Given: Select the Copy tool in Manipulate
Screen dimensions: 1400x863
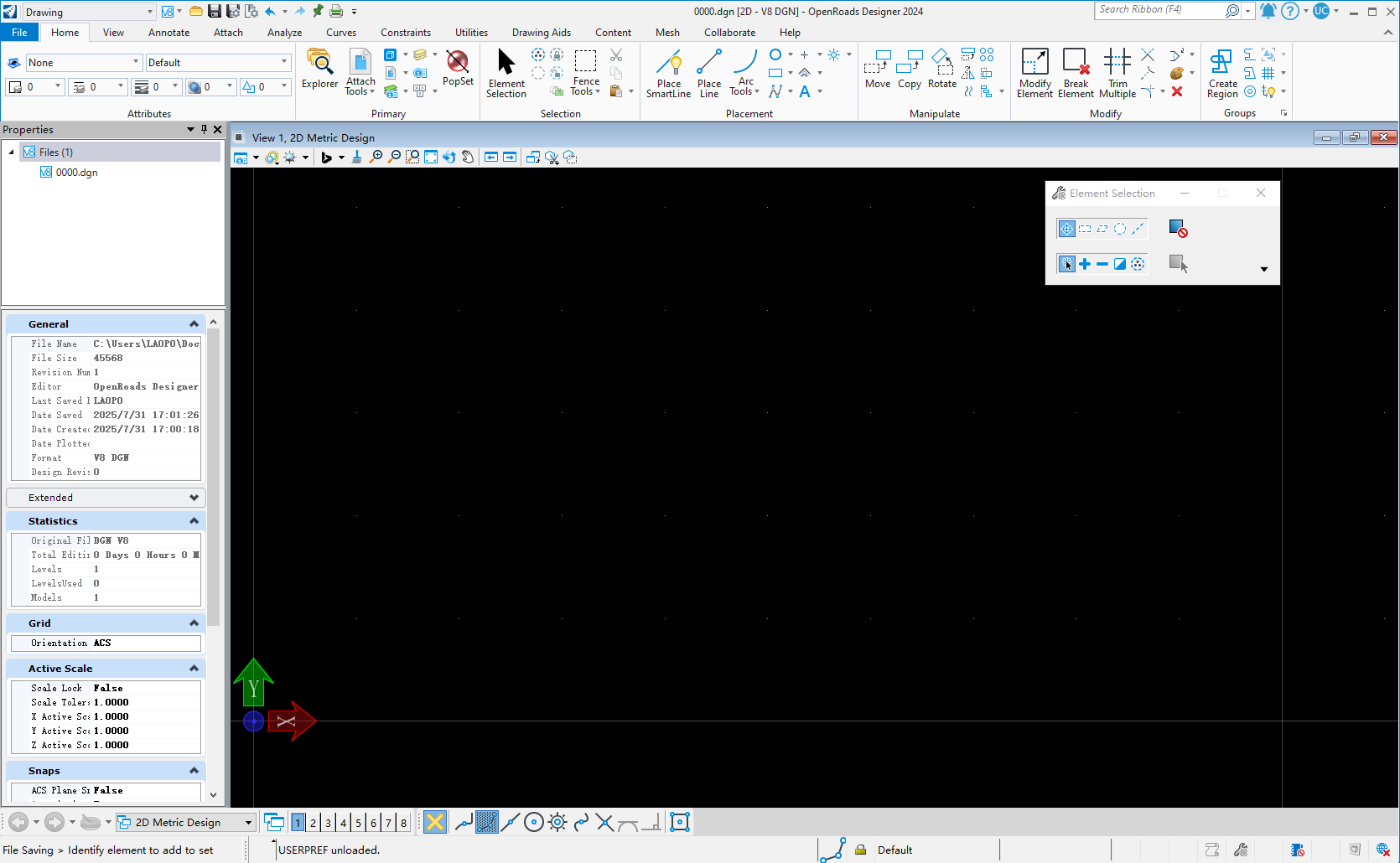Looking at the screenshot, I should [910, 69].
